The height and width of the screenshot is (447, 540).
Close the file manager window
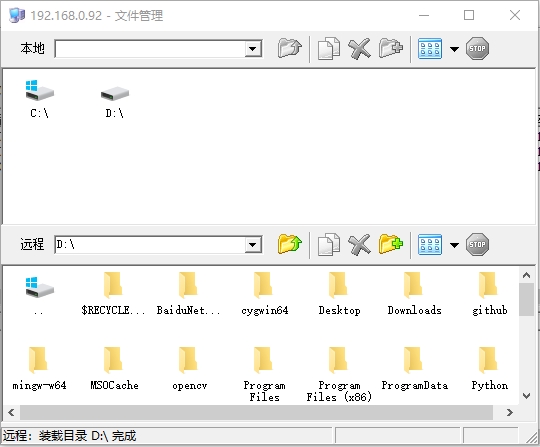515,15
